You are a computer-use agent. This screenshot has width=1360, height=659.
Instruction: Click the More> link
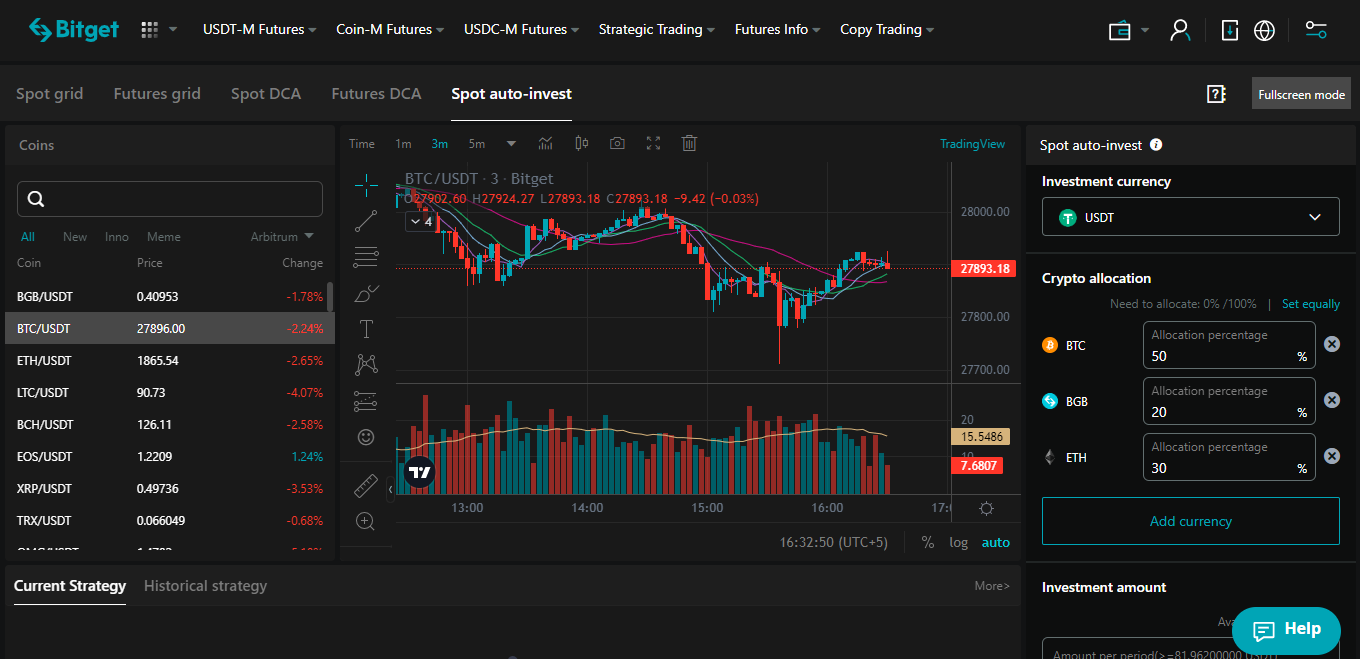[992, 586]
